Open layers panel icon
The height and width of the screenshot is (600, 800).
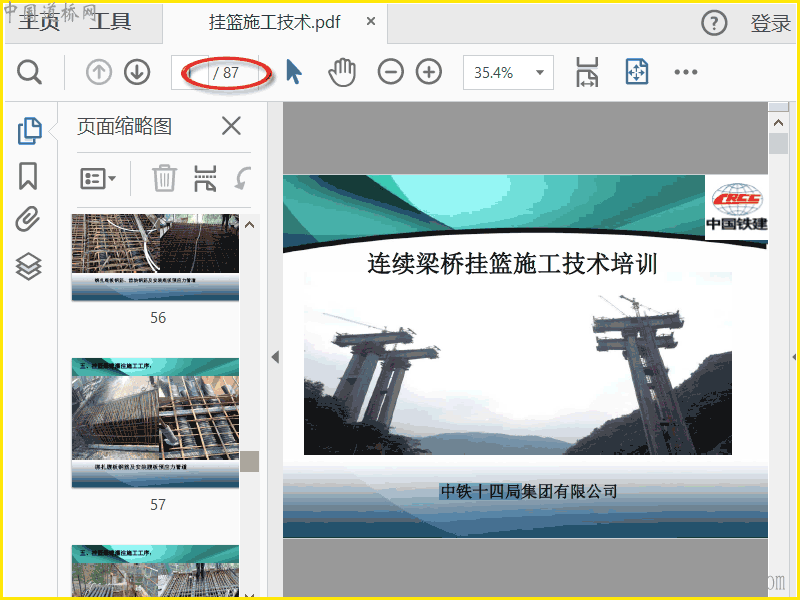pyautogui.click(x=29, y=266)
